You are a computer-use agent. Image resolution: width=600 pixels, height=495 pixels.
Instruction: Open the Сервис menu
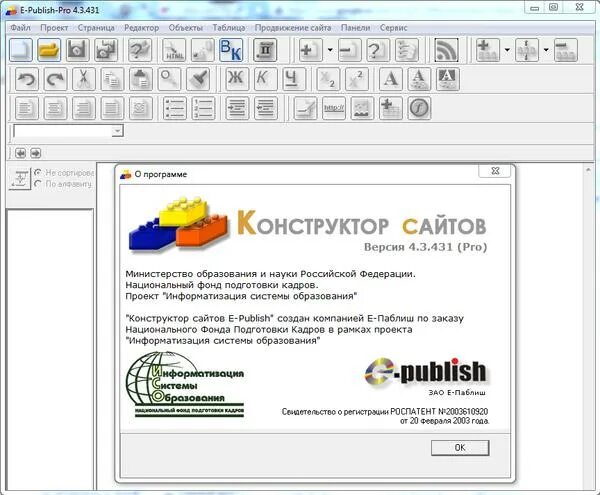coord(393,28)
